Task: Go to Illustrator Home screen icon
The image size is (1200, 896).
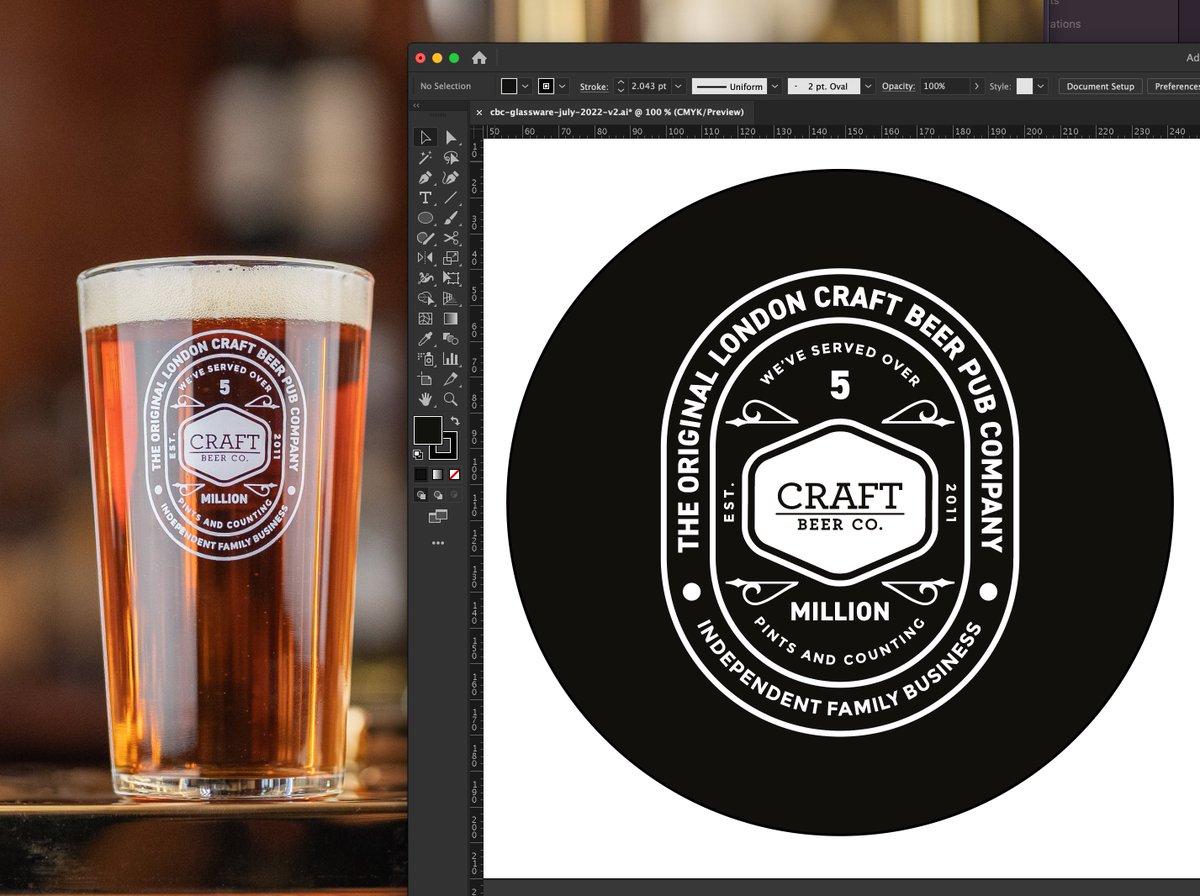Action: 479,58
